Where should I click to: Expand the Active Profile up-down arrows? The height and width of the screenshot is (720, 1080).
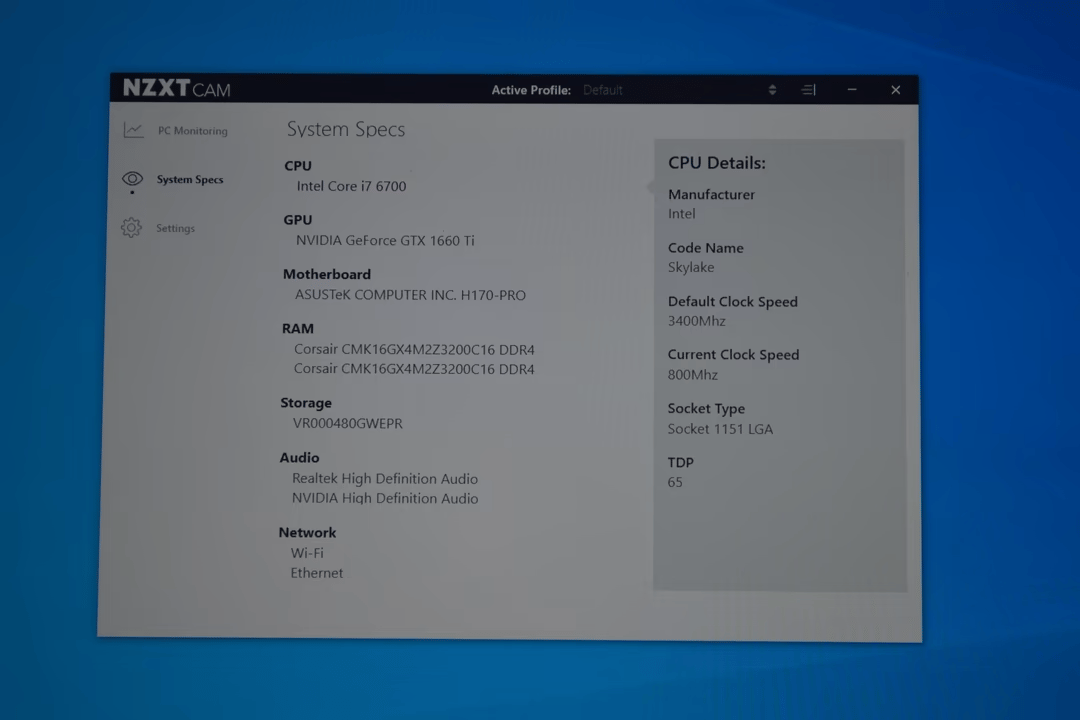[x=772, y=90]
